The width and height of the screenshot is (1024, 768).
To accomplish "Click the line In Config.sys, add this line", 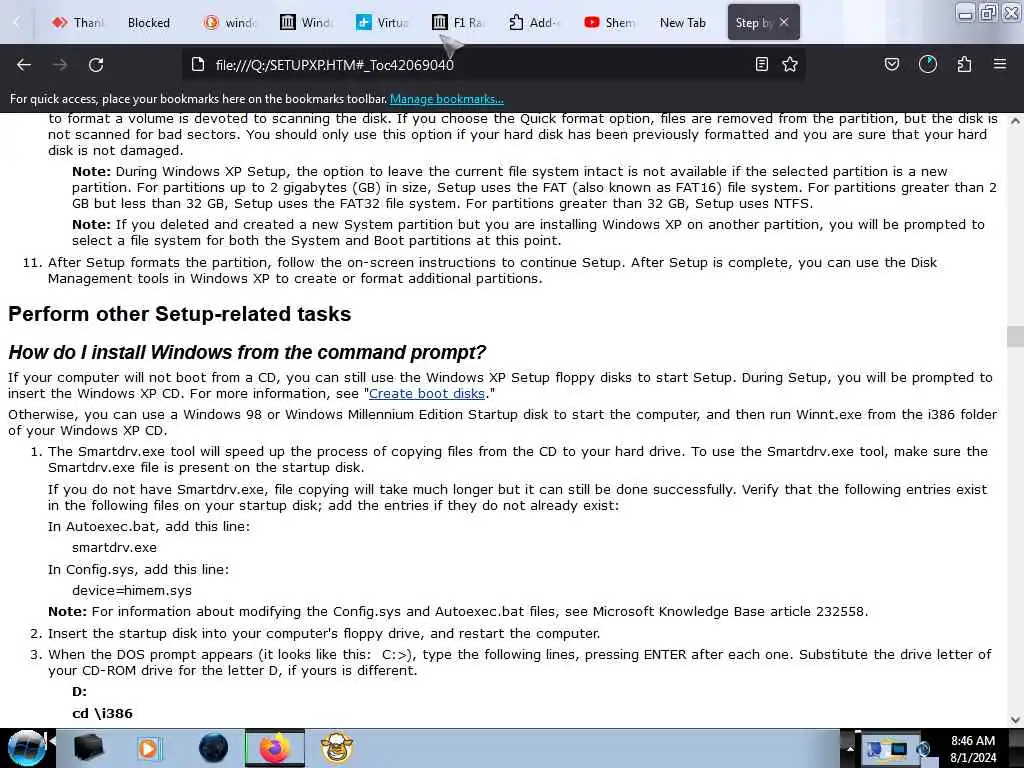I will point(138,569).
